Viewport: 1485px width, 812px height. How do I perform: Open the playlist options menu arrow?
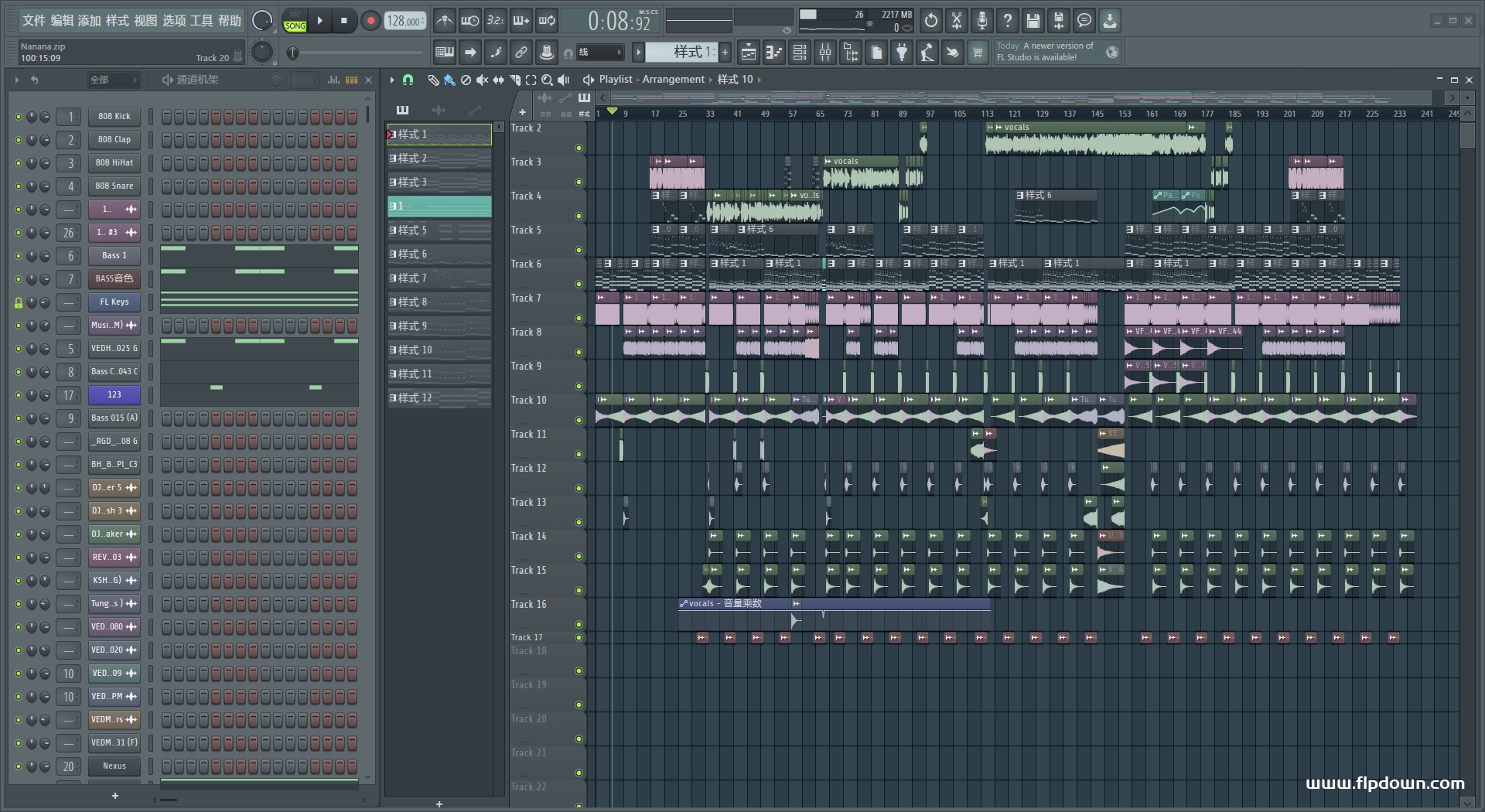click(x=392, y=80)
